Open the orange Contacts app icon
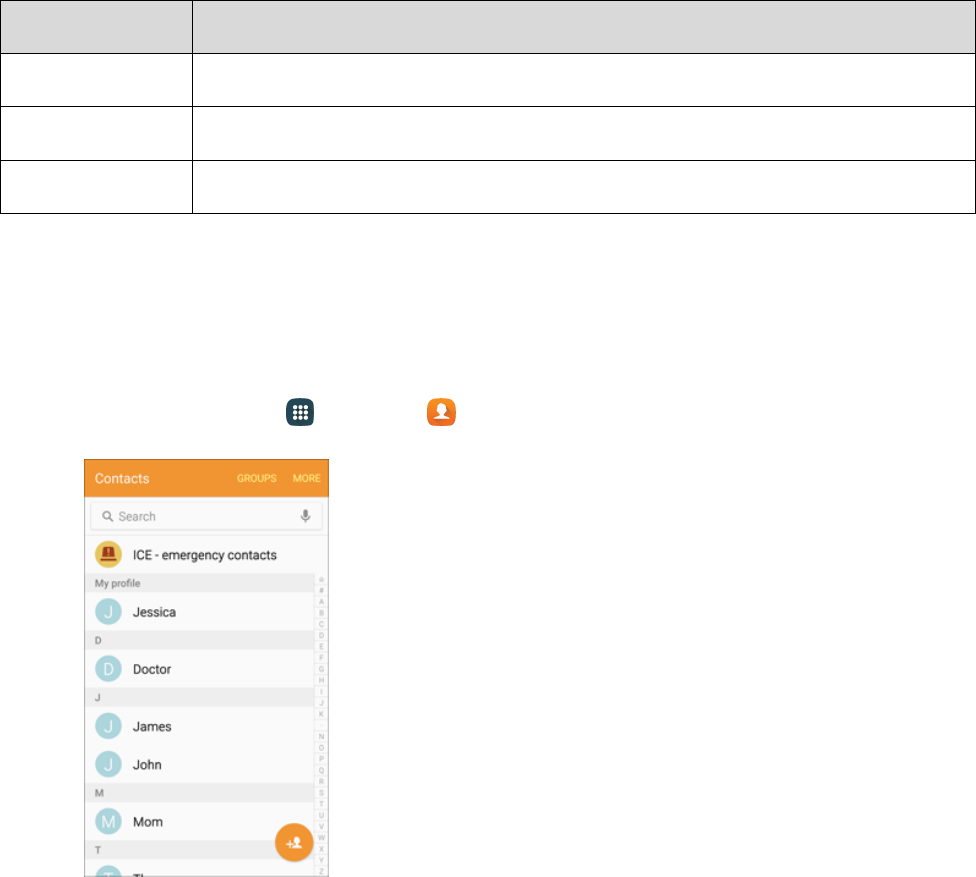 pos(441,412)
